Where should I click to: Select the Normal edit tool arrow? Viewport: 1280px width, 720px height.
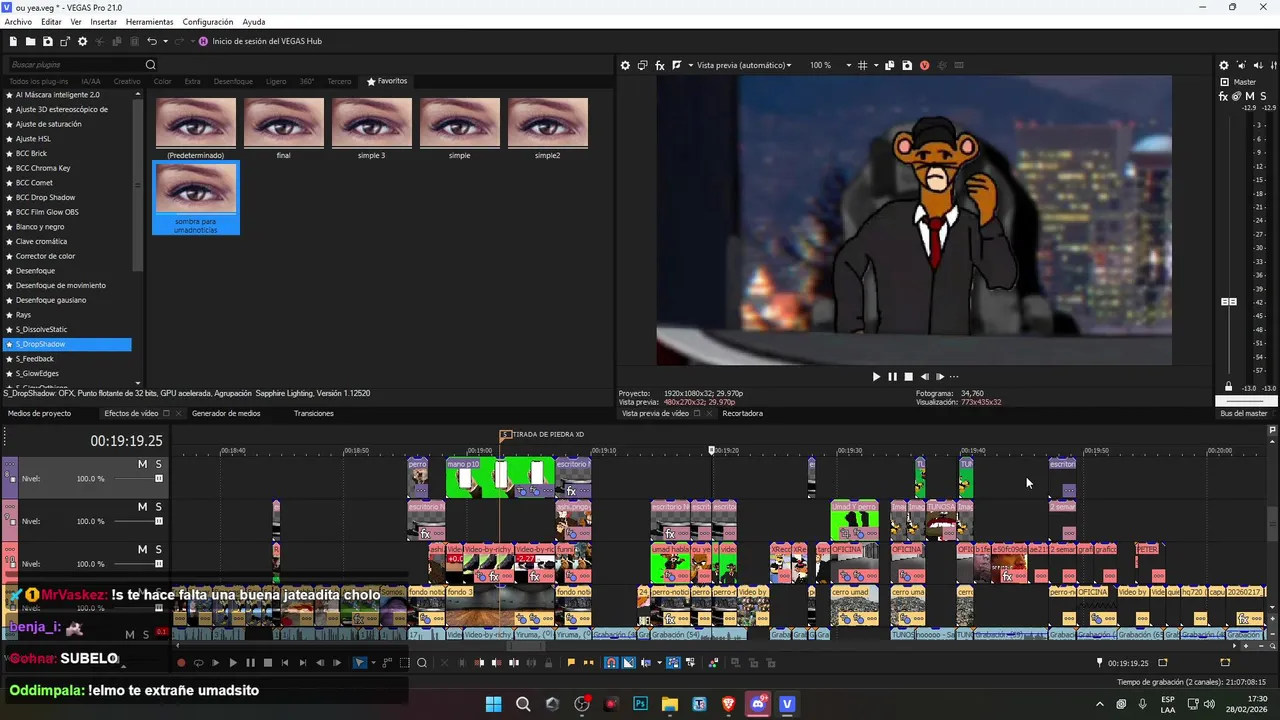pos(359,663)
